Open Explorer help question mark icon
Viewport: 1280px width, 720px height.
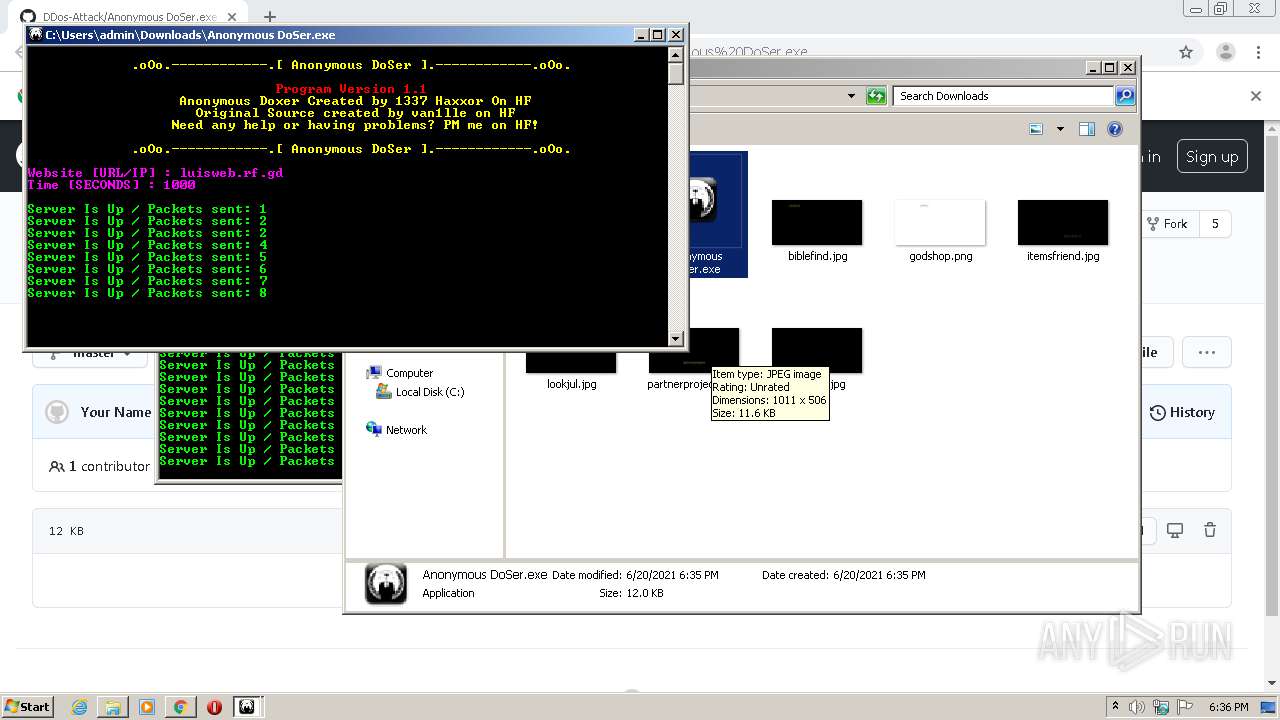pos(1115,129)
